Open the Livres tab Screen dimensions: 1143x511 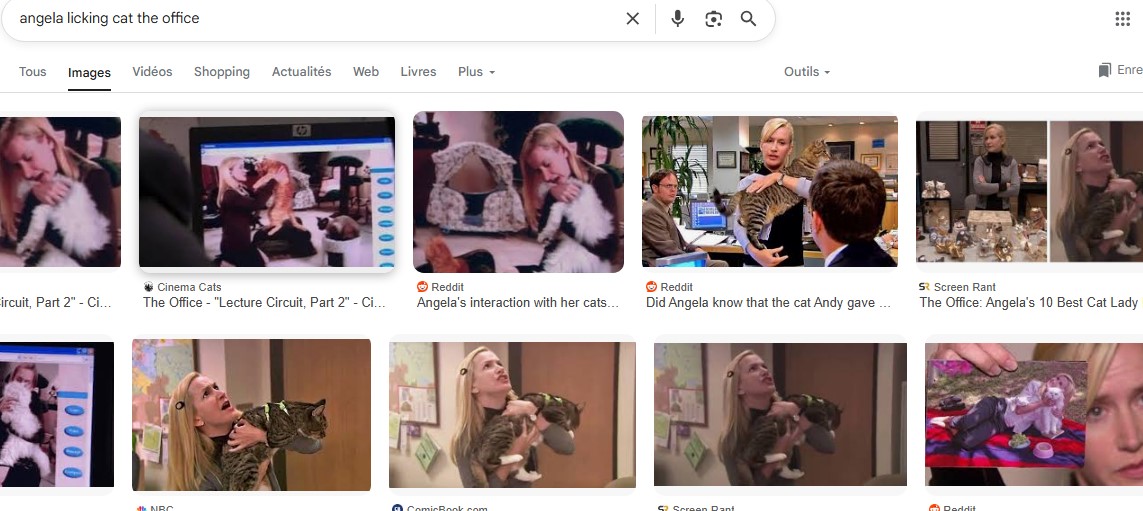(418, 71)
